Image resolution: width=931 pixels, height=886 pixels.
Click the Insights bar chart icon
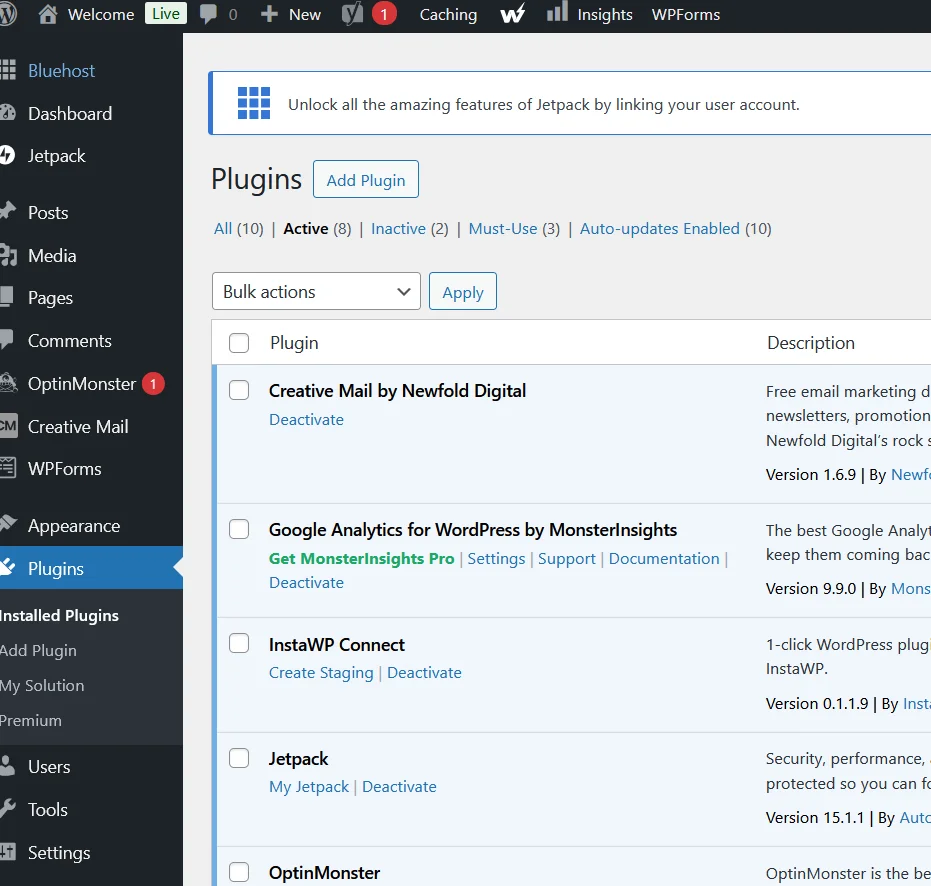coord(557,14)
